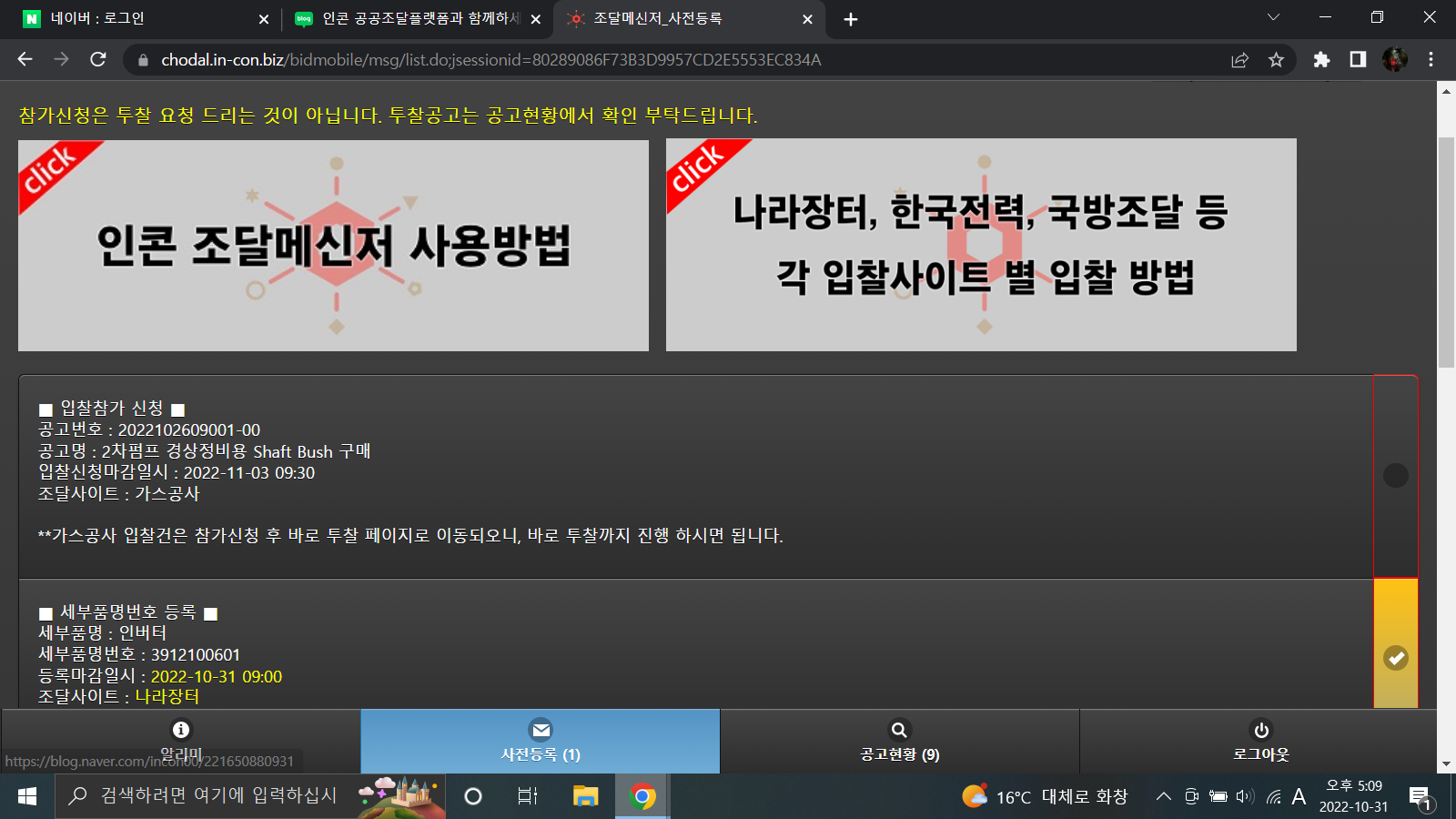Viewport: 1456px width, 819px height.
Task: Click scrollbar down arrow
Action: (1446, 764)
